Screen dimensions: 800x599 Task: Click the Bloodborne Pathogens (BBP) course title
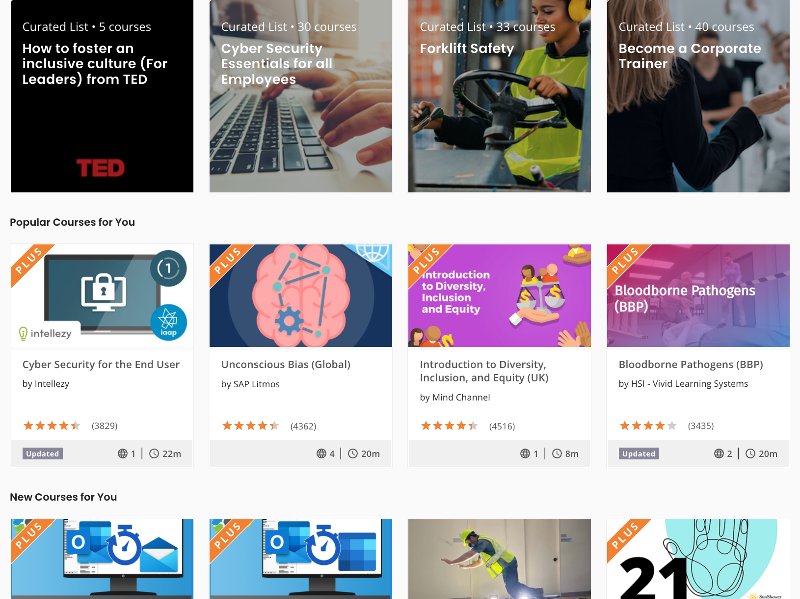point(690,364)
